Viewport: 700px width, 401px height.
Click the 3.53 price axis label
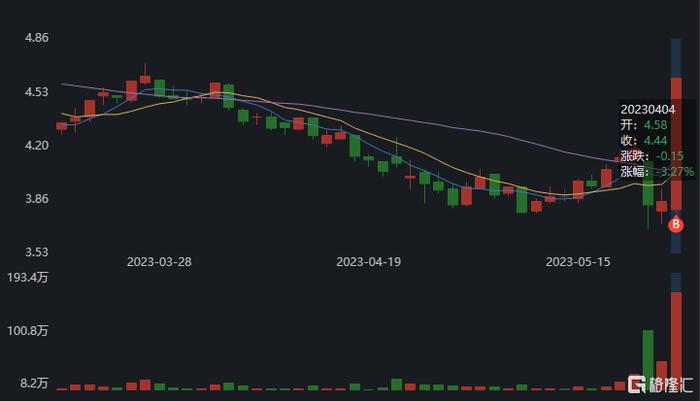tap(37, 252)
